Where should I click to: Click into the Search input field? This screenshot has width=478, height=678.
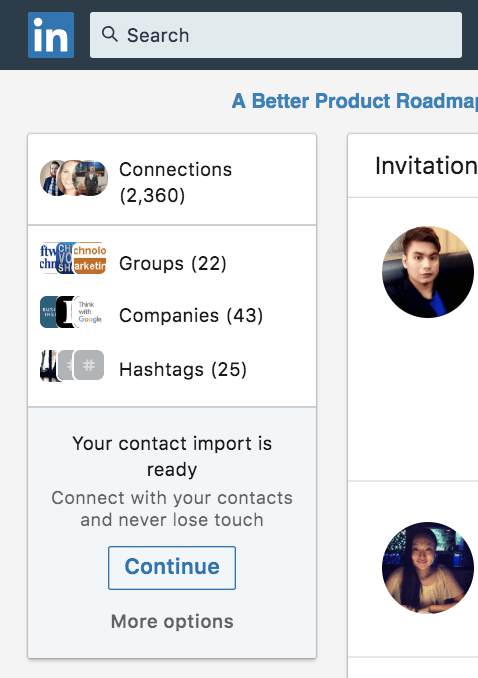coord(276,35)
